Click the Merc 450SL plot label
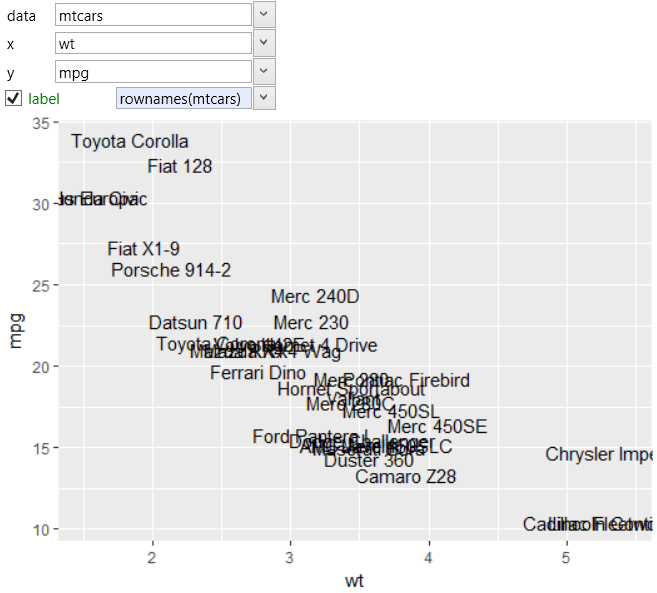The height and width of the screenshot is (593, 657). pyautogui.click(x=391, y=412)
